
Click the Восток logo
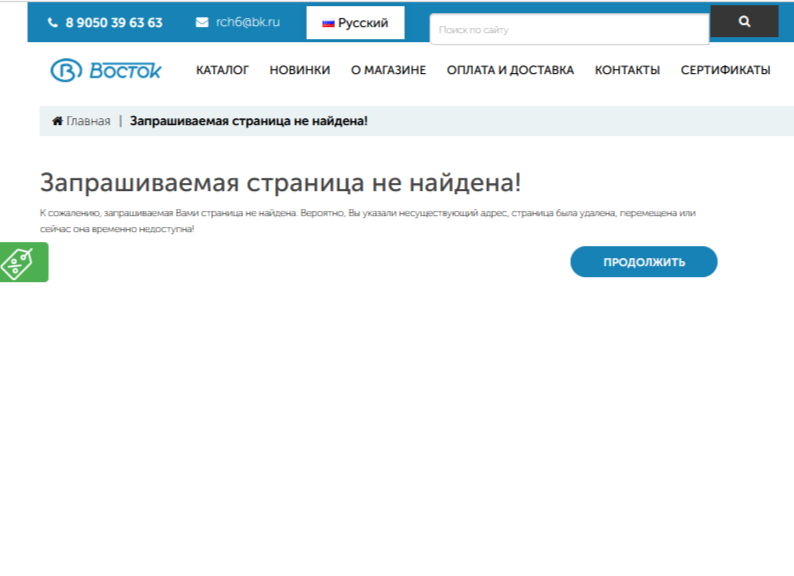(106, 70)
